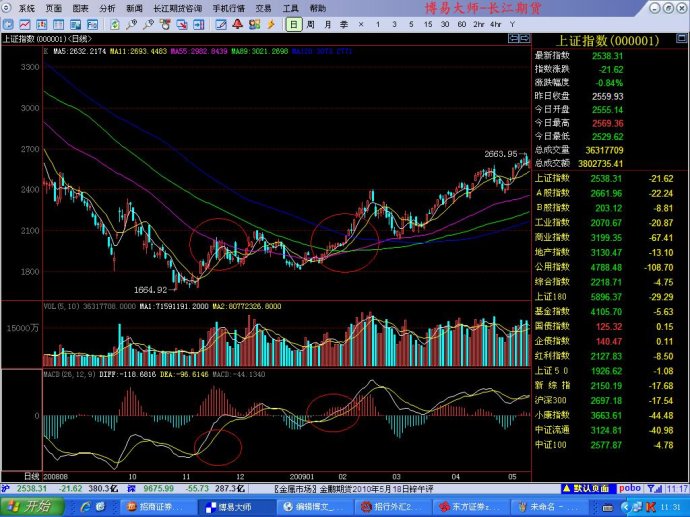This screenshot has height=517, width=690.
Task: Expand the 工具 menu
Action: pos(291,8)
